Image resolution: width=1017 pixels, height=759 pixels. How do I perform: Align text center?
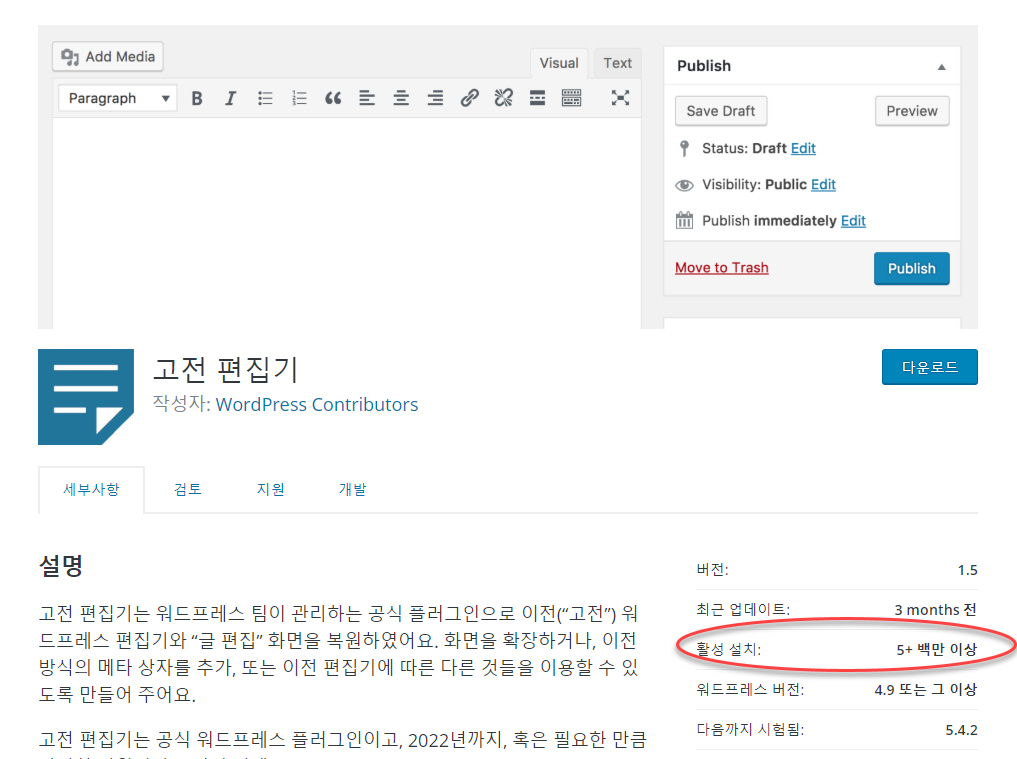(x=401, y=98)
